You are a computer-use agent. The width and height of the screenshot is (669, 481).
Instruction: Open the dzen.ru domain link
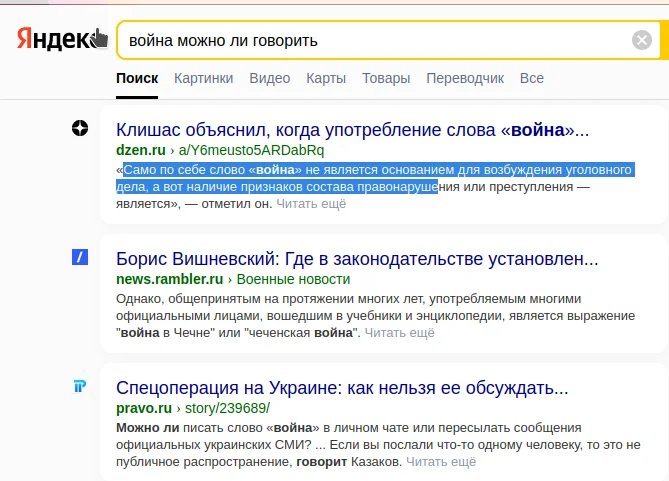[141, 150]
